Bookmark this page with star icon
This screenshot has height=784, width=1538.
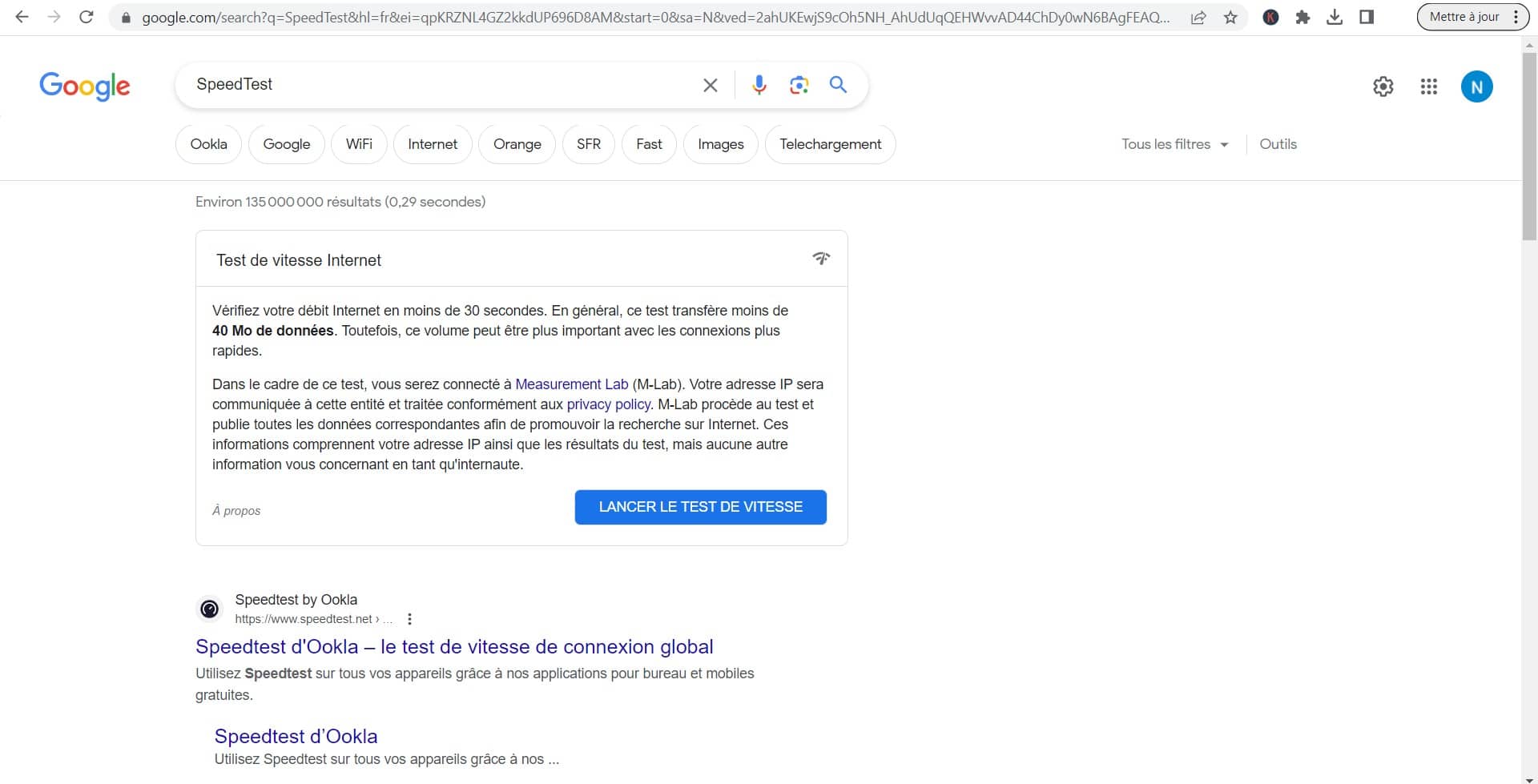tap(1230, 17)
